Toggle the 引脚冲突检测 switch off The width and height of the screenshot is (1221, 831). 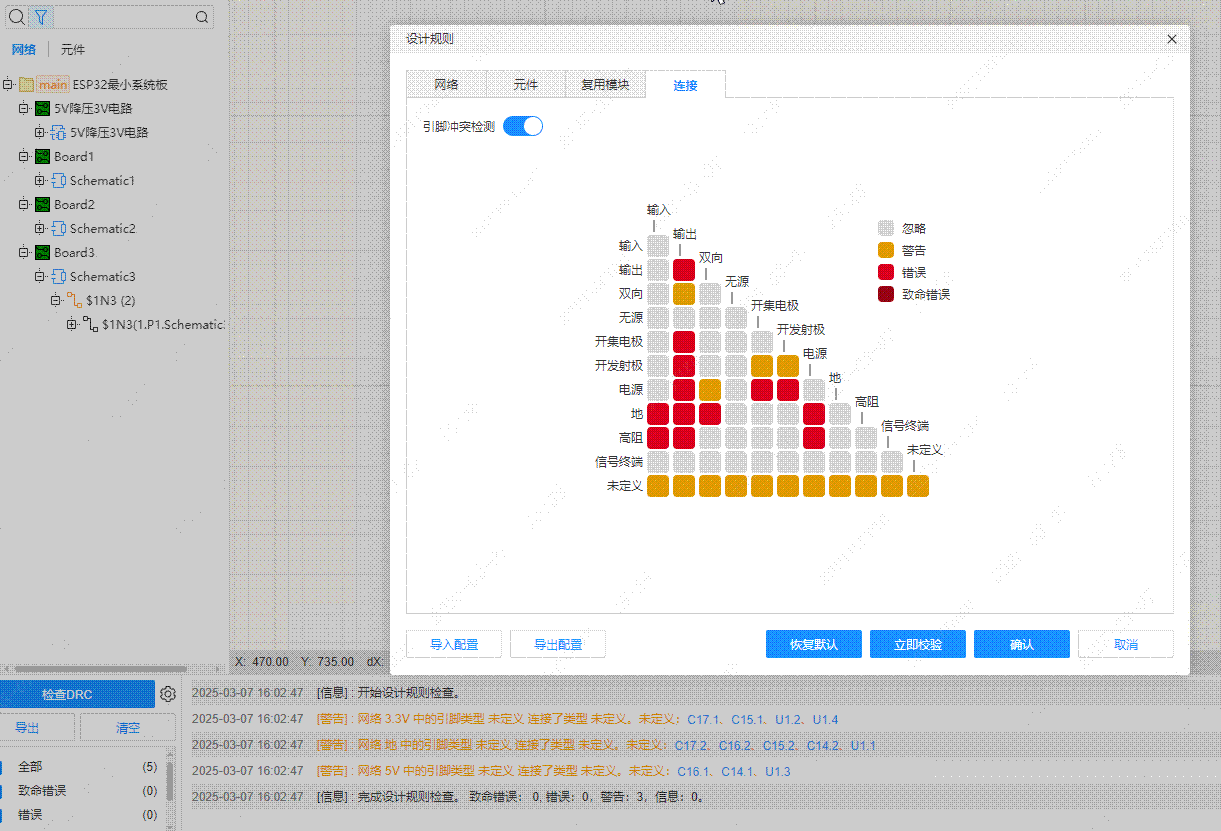[522, 126]
